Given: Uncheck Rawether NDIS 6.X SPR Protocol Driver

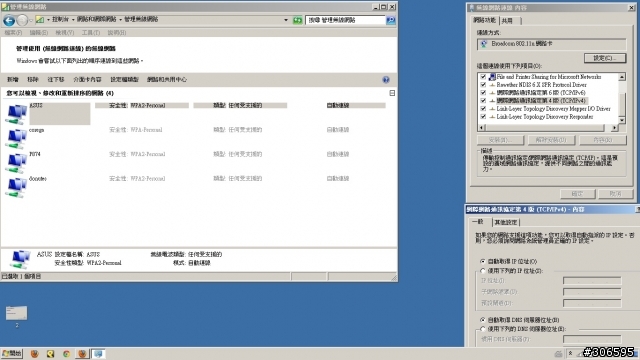Looking at the screenshot, I should tap(483, 85).
